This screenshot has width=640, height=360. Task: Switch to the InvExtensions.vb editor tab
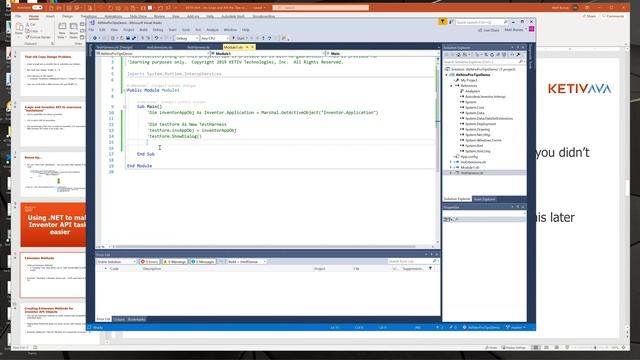coord(160,47)
